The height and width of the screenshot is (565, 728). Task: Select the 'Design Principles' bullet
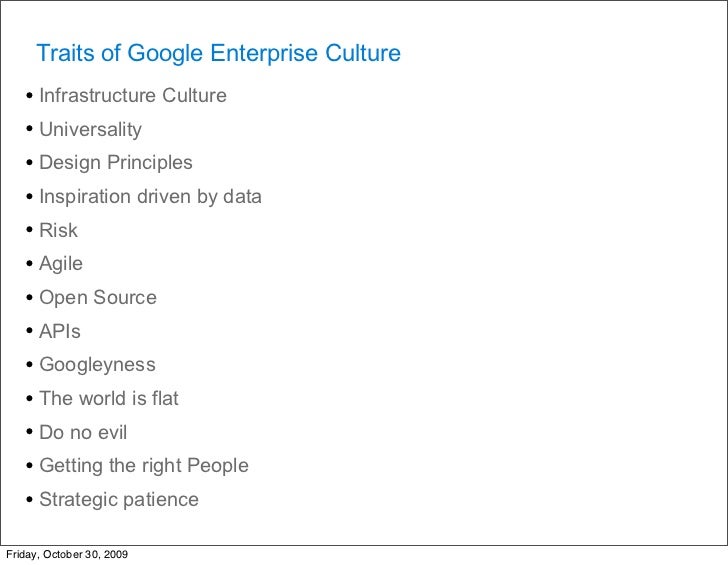click(x=116, y=163)
